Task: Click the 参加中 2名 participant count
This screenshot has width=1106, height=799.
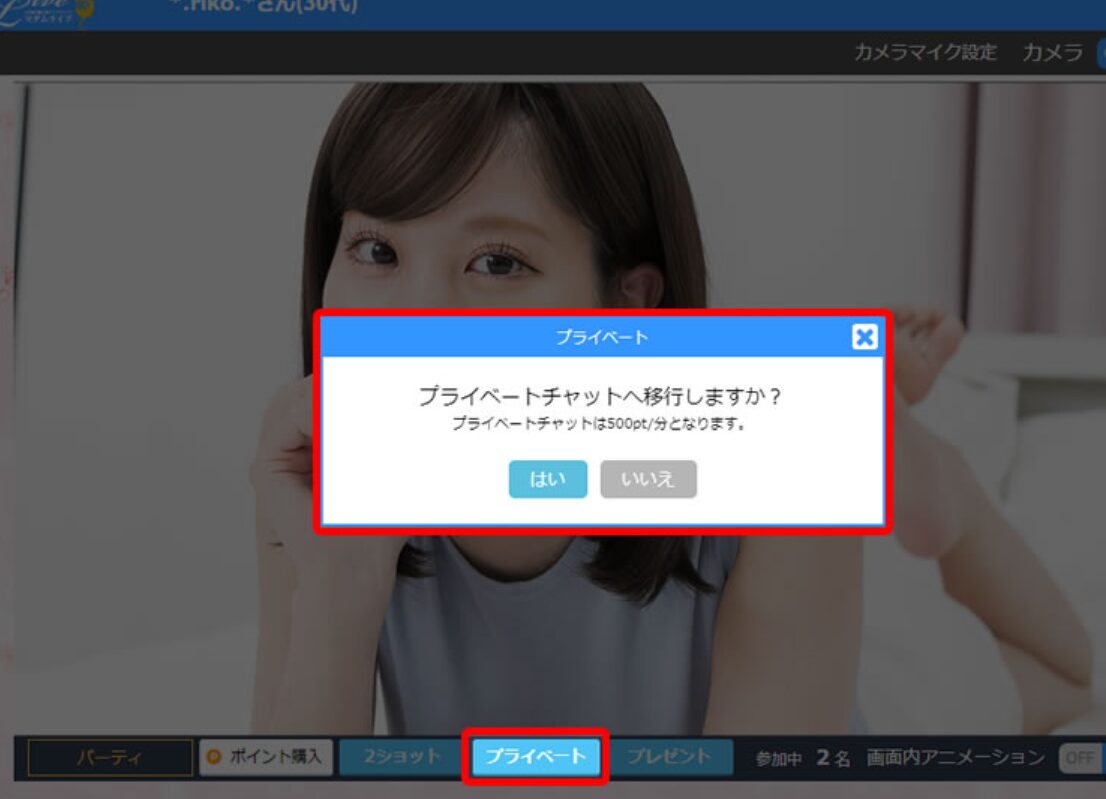Action: pyautogui.click(x=803, y=758)
